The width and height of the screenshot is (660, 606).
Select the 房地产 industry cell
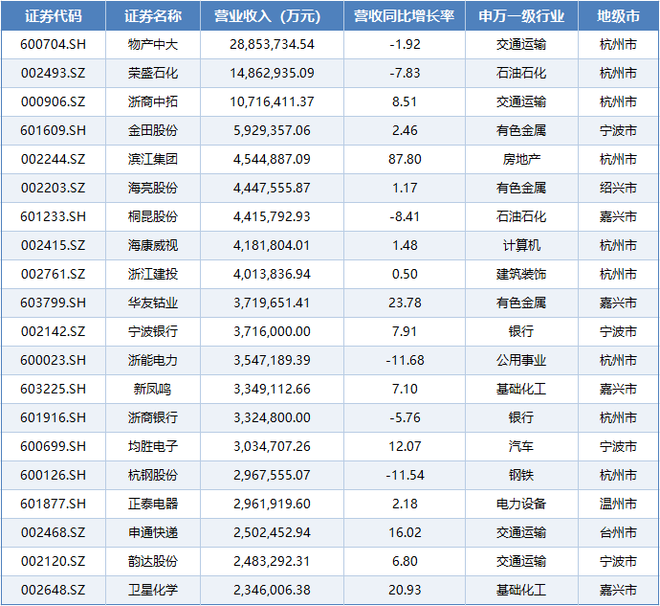point(521,158)
